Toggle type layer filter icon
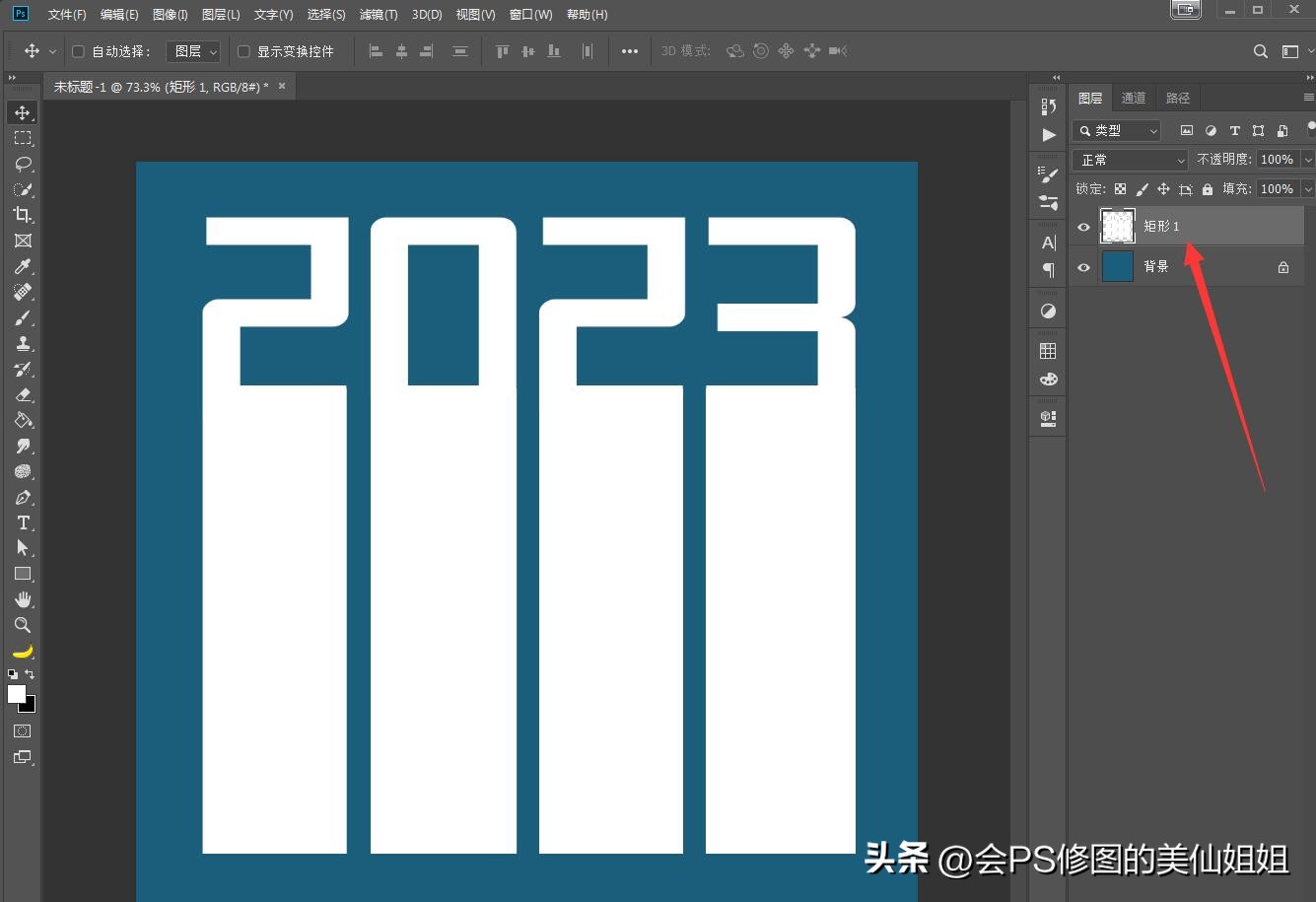The image size is (1316, 902). point(1234,130)
